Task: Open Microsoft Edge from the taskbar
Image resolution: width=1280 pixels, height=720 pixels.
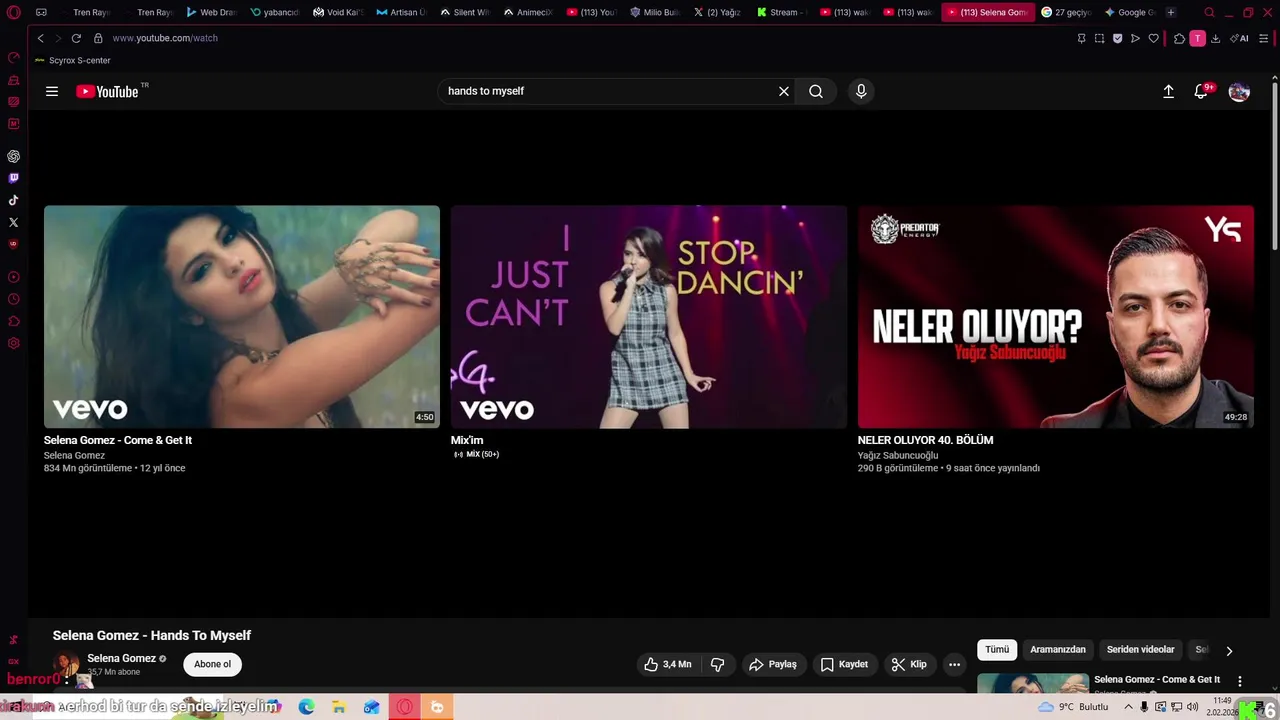Action: click(306, 707)
